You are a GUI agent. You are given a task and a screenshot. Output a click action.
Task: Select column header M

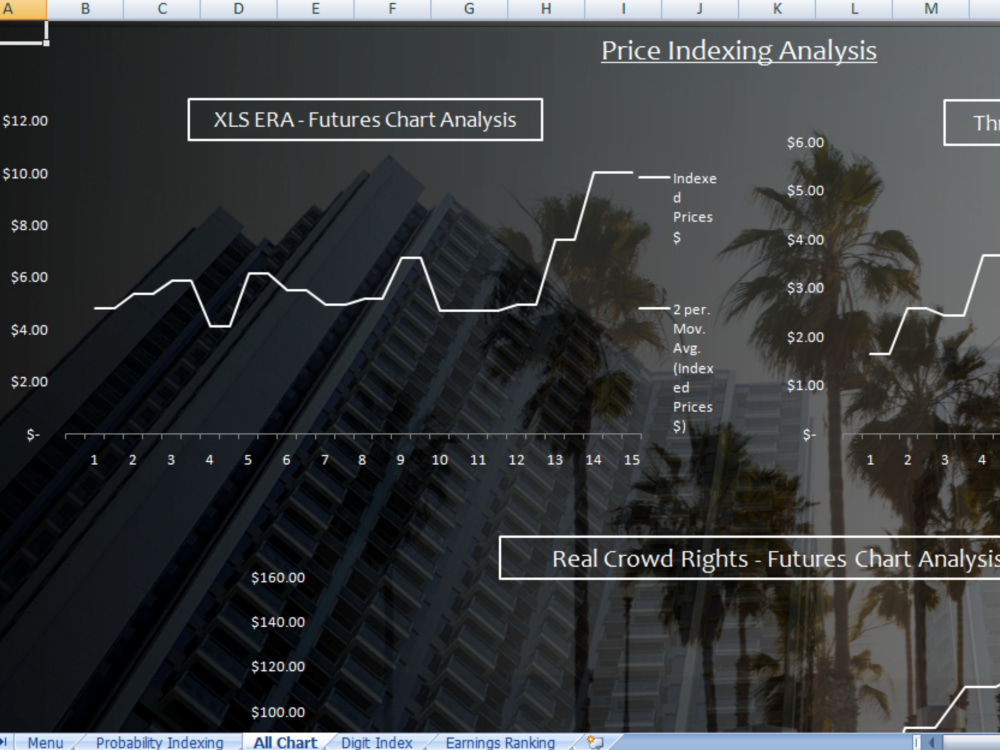930,8
